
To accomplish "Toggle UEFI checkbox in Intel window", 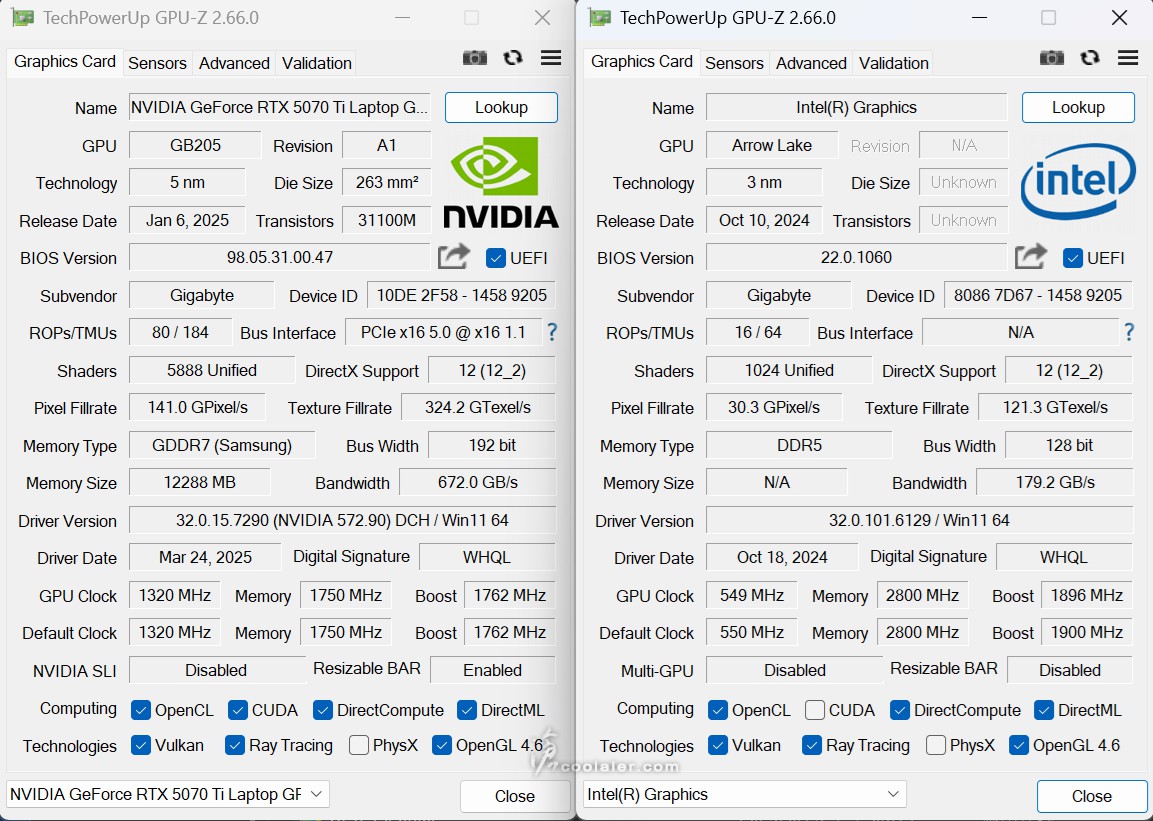I will [1073, 258].
